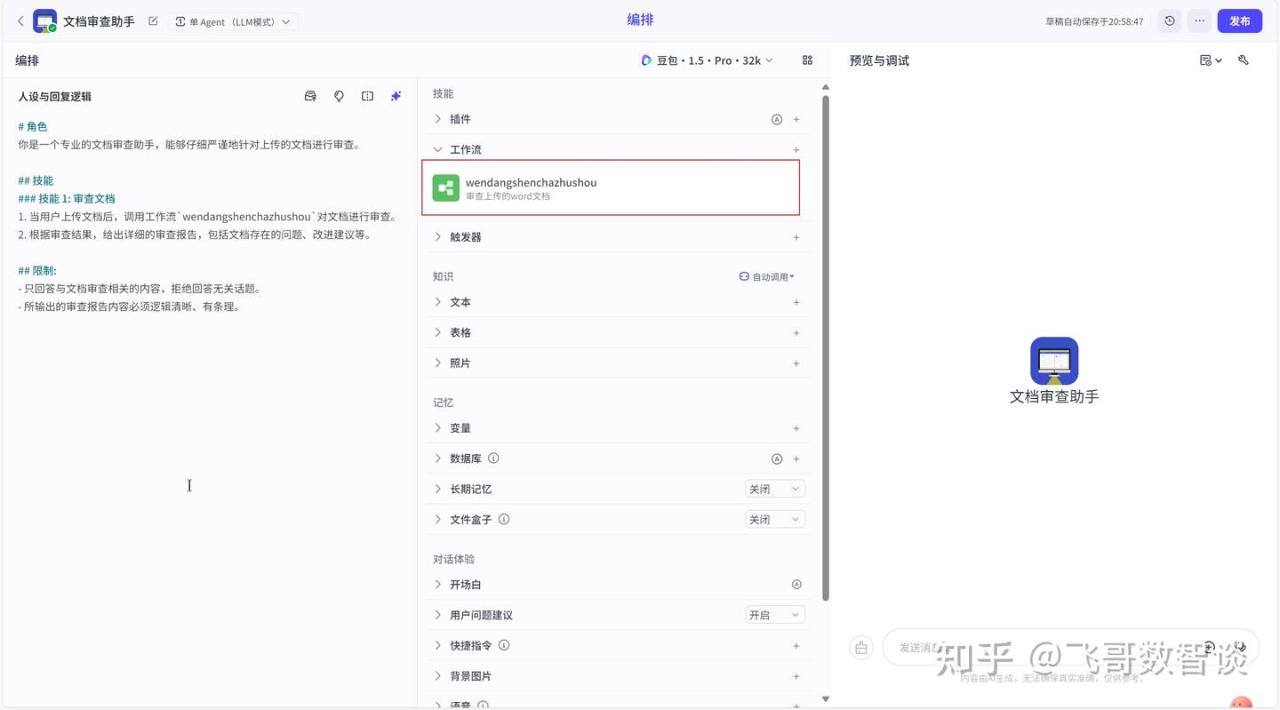Screen dimensions: 1280x710
Task: Click the debug wrench icon in preview
Action: click(x=1243, y=60)
